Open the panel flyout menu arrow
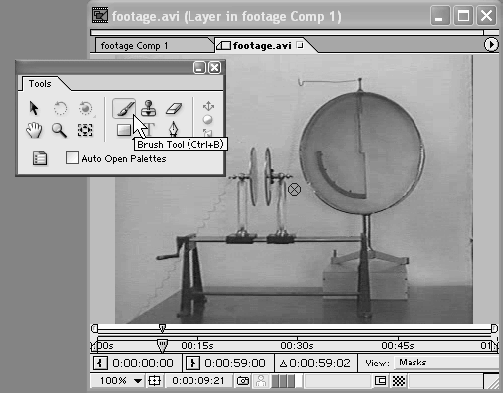Screen dimensions: 503x393 click(x=491, y=44)
